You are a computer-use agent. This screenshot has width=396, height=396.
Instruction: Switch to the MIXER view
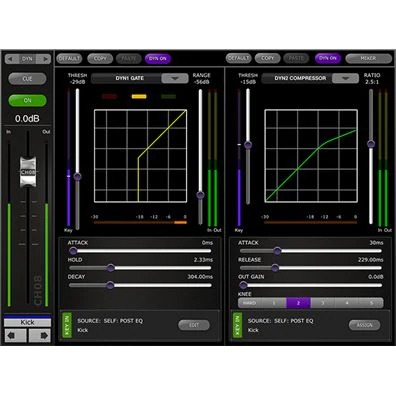368,58
